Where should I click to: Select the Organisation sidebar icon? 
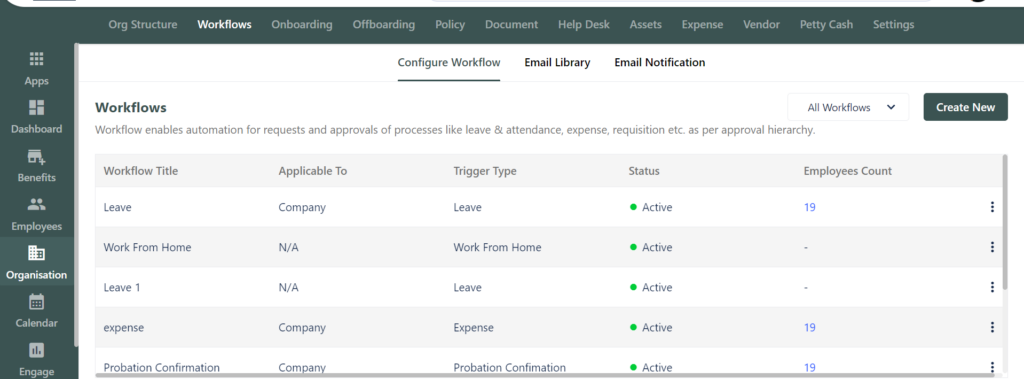click(x=37, y=253)
